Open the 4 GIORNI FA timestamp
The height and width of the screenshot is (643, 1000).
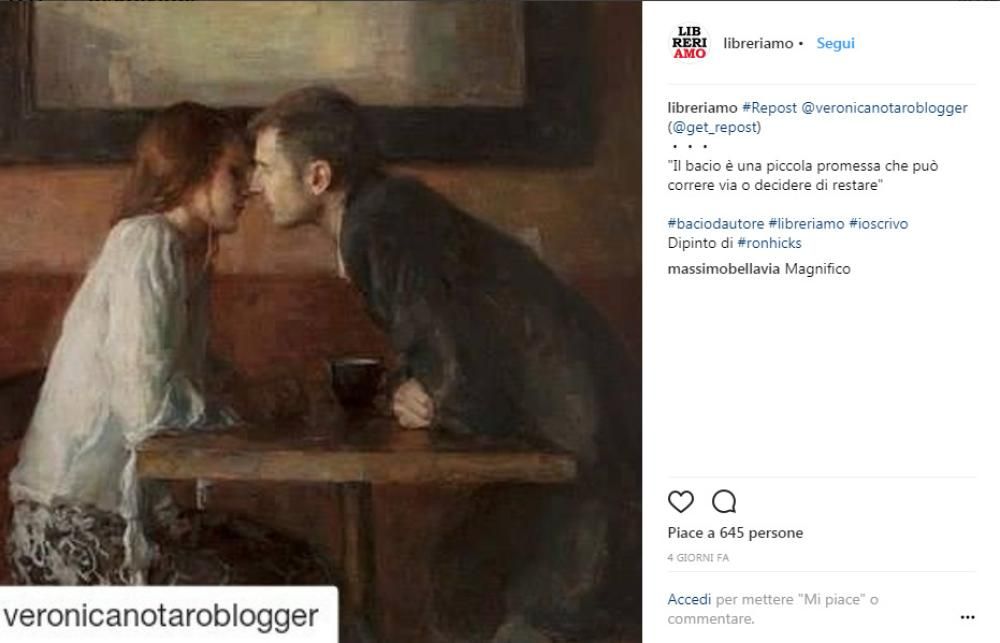pos(698,558)
